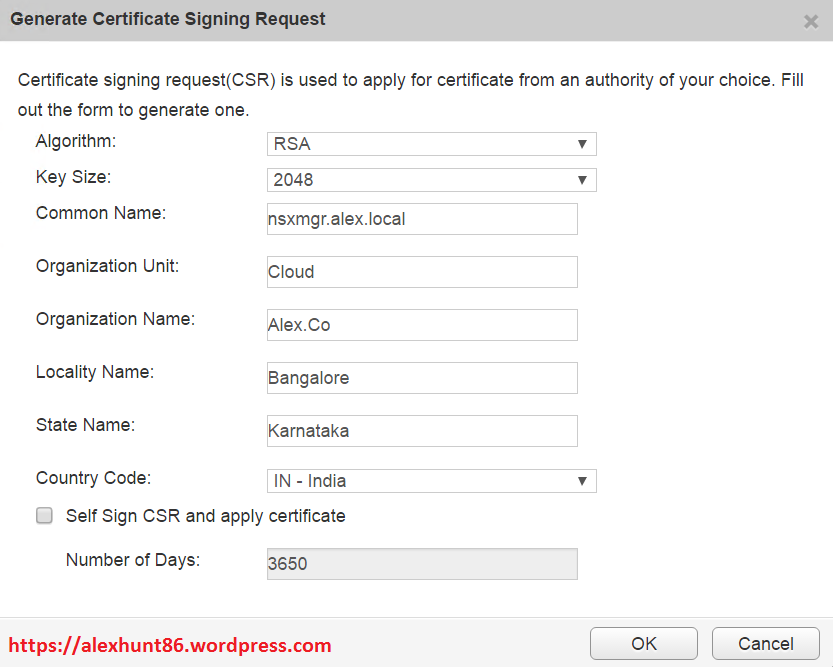833x667 pixels.
Task: Select the Organization Name field containing Alex.Co
Action: [x=422, y=325]
